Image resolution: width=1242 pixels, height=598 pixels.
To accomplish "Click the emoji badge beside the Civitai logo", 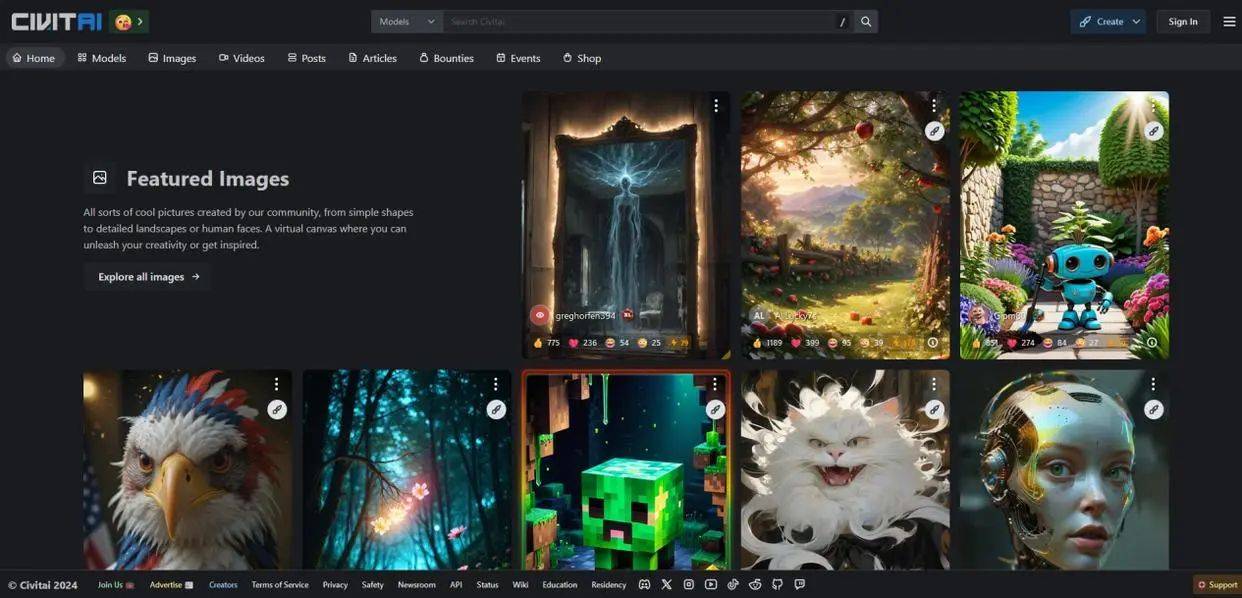I will tap(128, 21).
